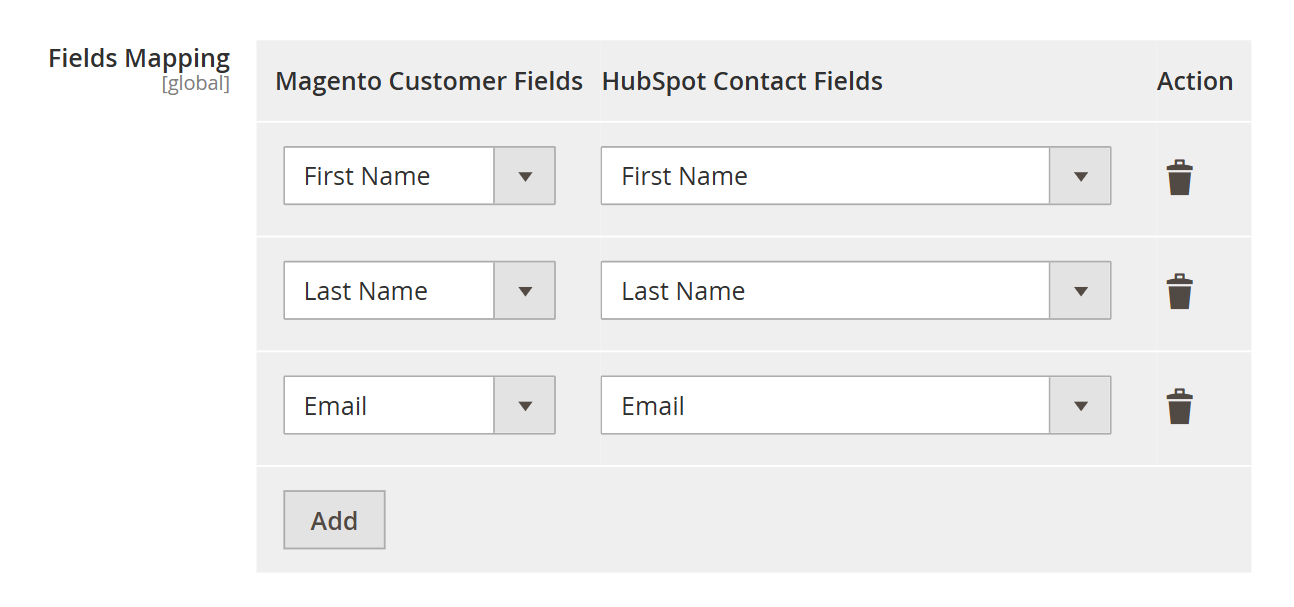The image size is (1294, 607).
Task: Click arrow of HubSpot First Name select
Action: [x=1080, y=176]
